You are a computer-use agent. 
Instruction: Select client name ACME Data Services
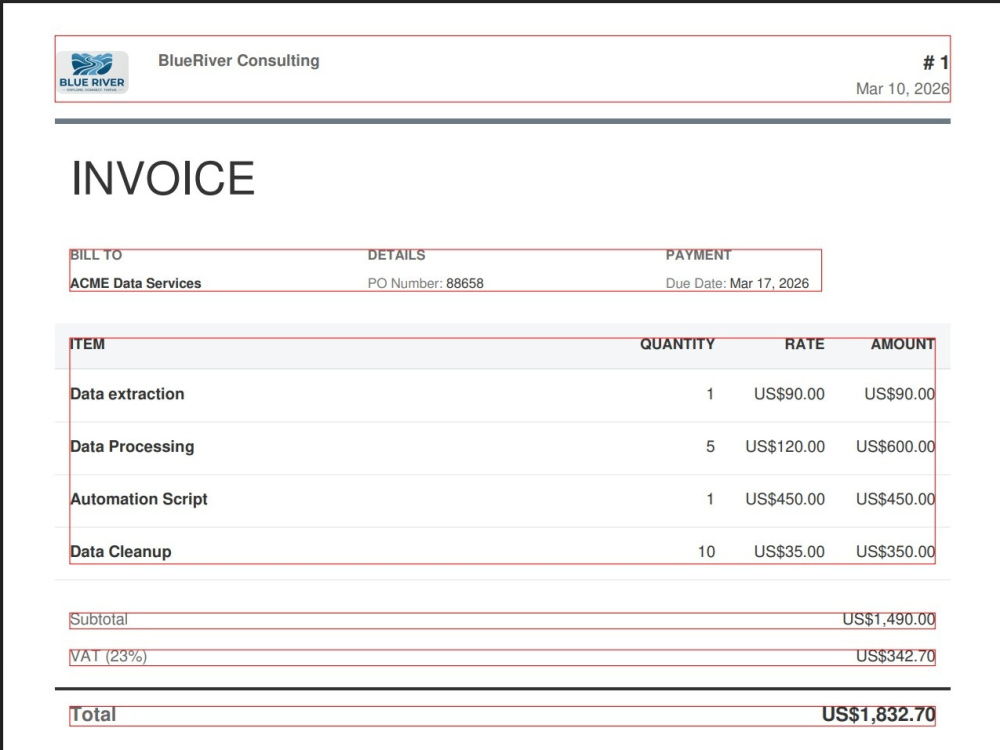[136, 283]
